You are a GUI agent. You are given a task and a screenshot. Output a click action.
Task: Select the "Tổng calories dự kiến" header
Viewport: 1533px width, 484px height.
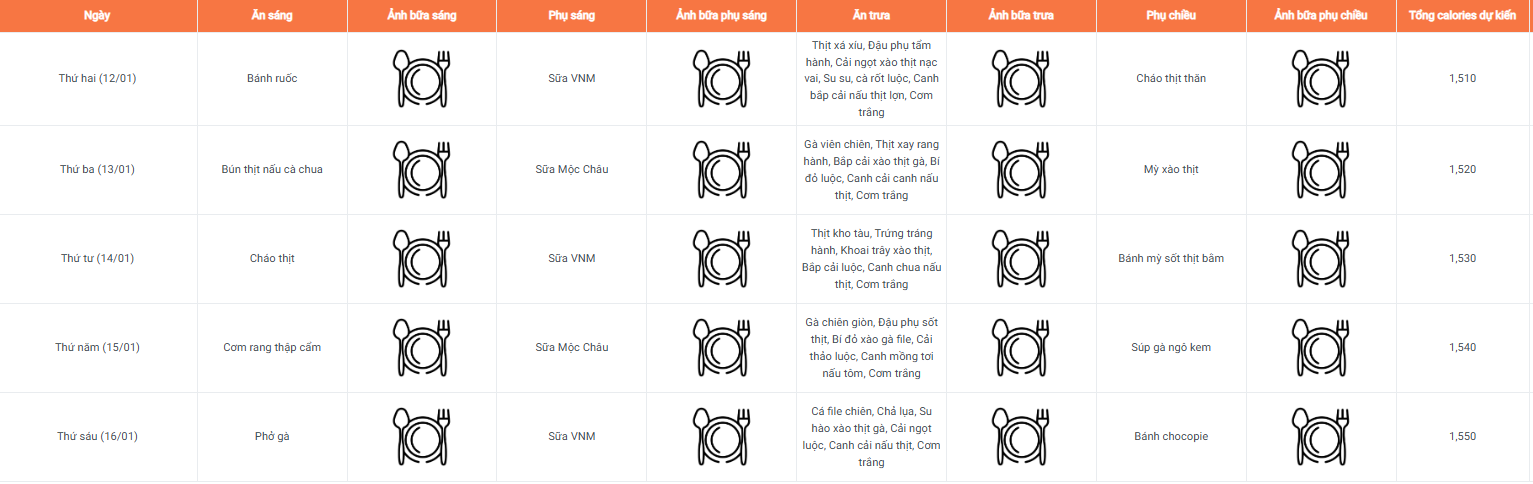(1462, 16)
